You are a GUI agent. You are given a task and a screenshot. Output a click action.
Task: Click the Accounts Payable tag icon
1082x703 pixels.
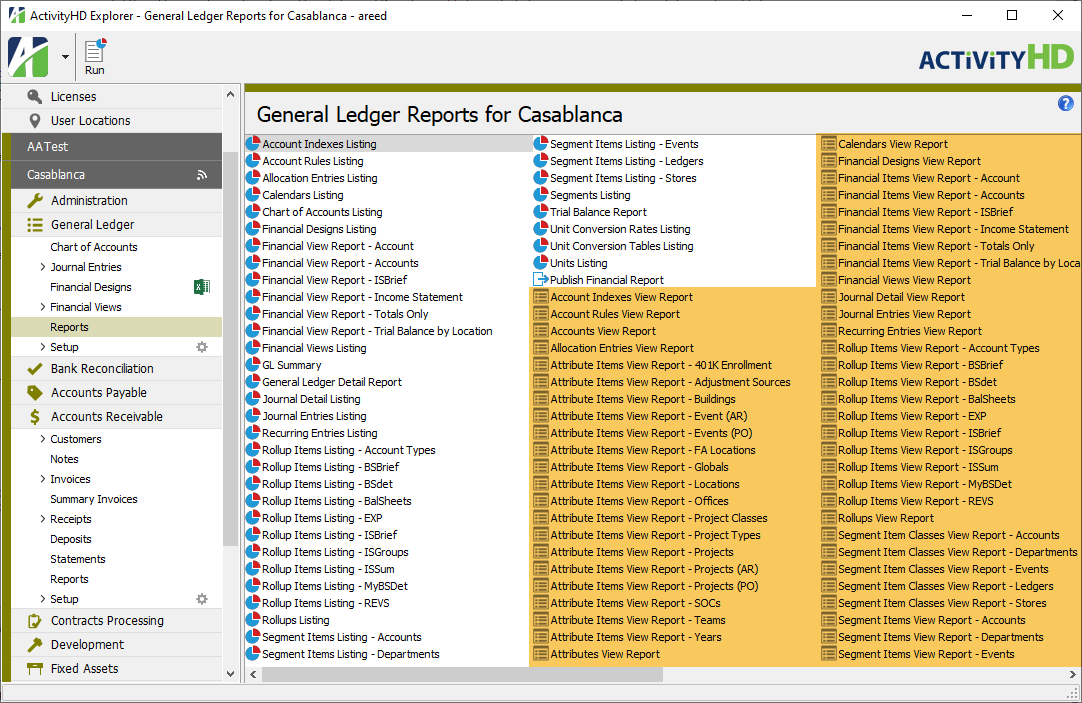35,393
